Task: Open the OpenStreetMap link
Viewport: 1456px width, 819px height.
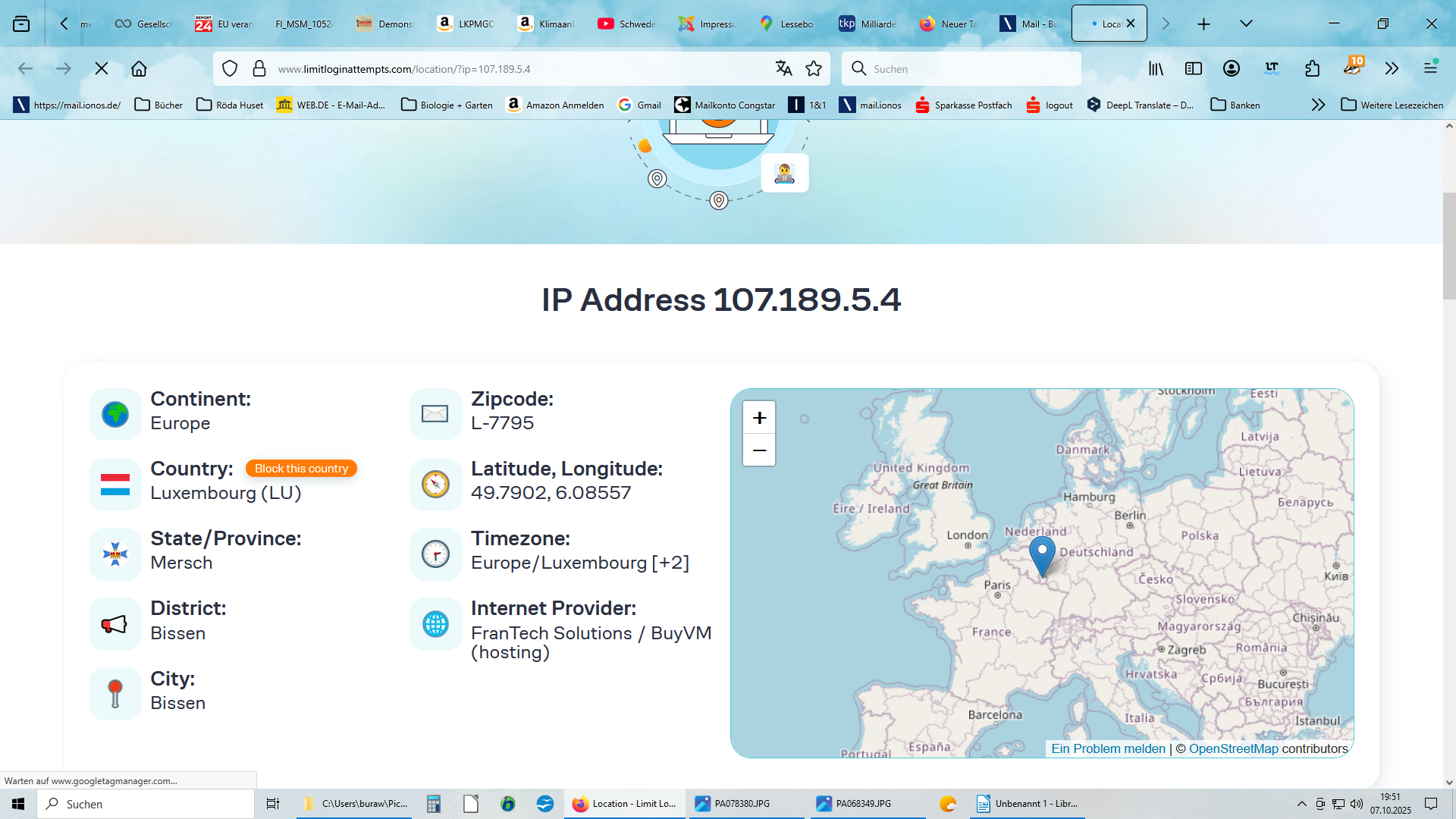Action: (x=1233, y=748)
